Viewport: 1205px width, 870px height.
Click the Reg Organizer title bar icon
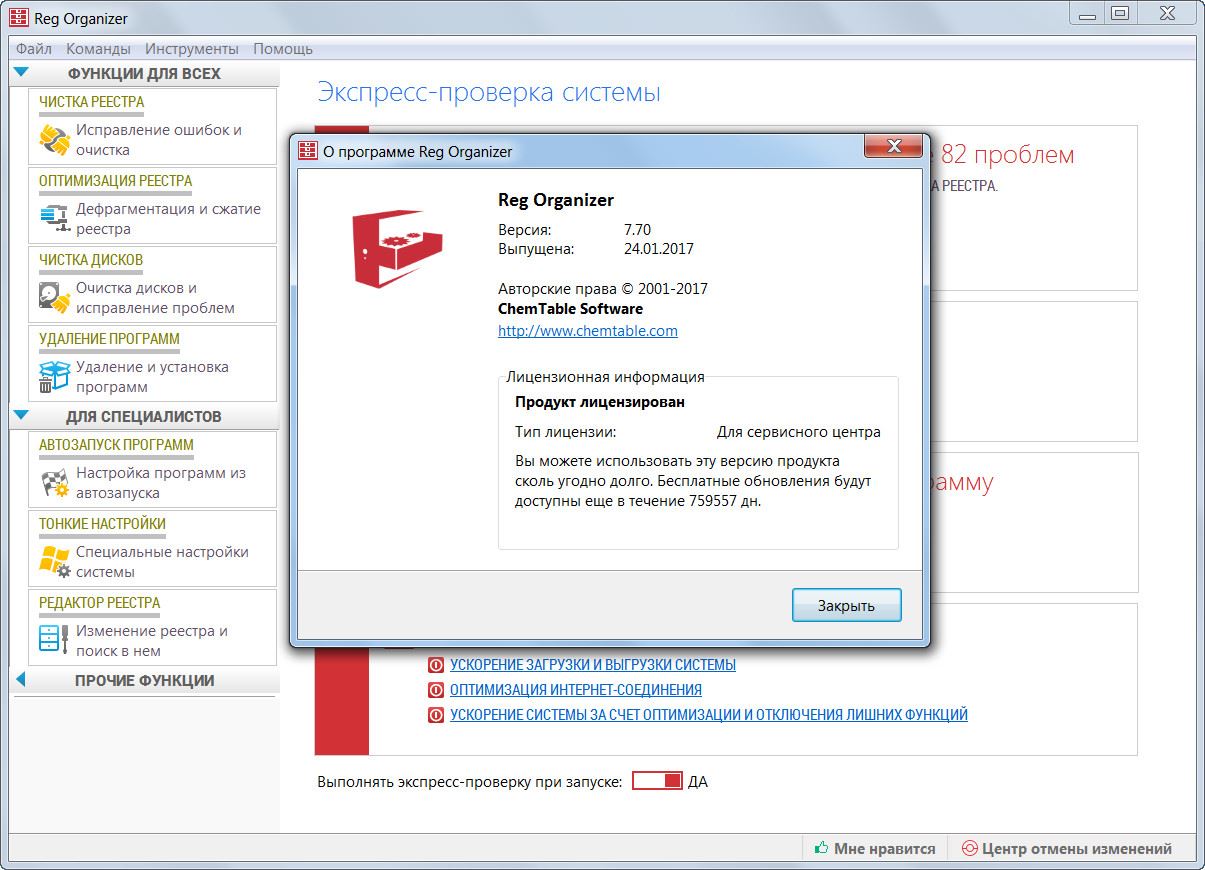click(17, 17)
